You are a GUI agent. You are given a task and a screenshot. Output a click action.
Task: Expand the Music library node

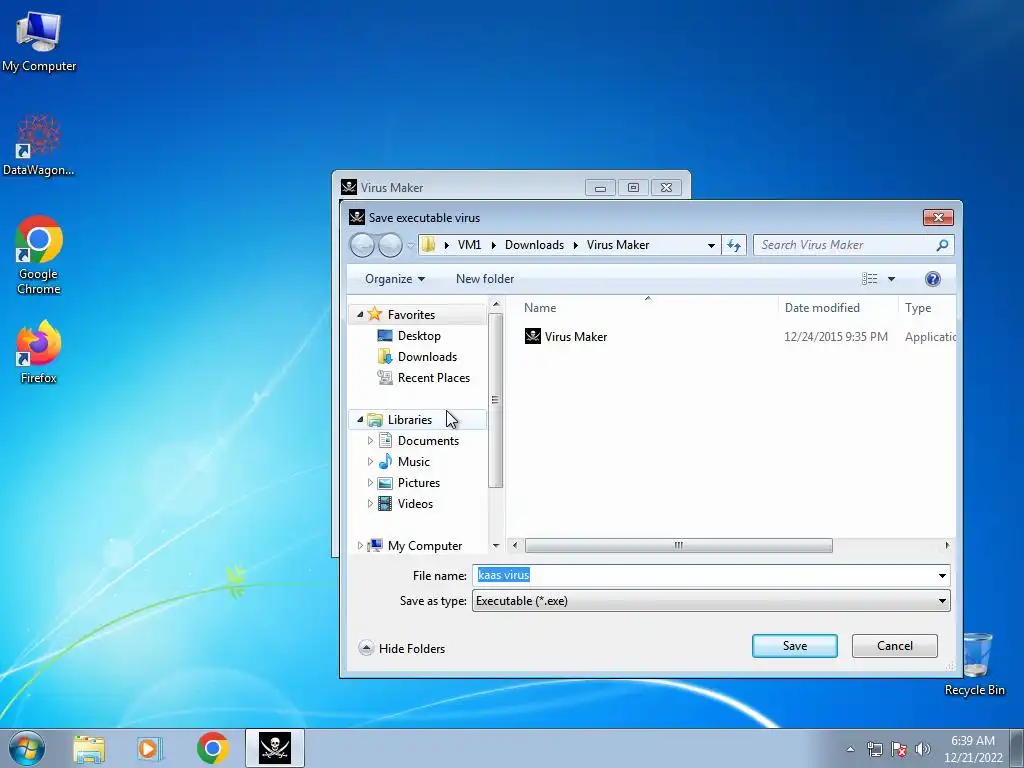[370, 462]
